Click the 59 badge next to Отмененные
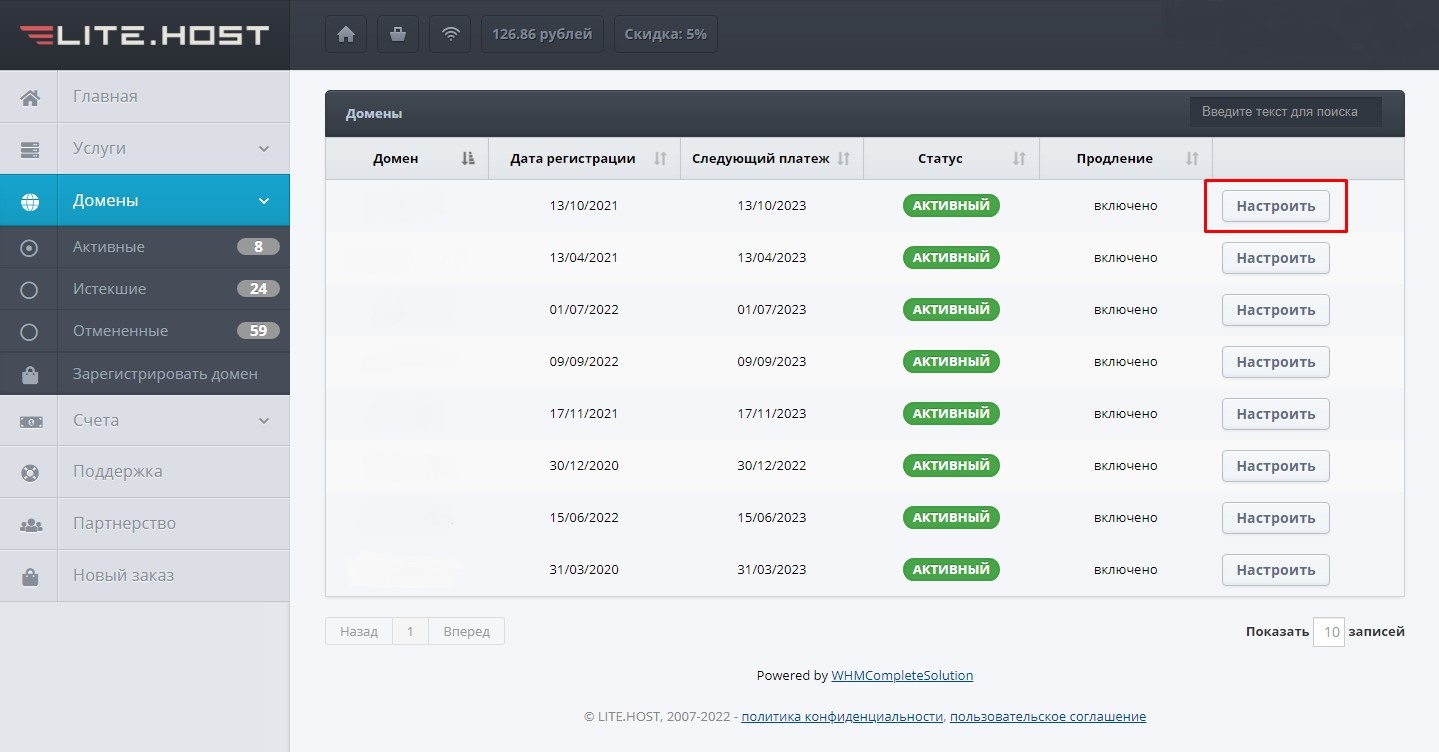 pyautogui.click(x=258, y=331)
